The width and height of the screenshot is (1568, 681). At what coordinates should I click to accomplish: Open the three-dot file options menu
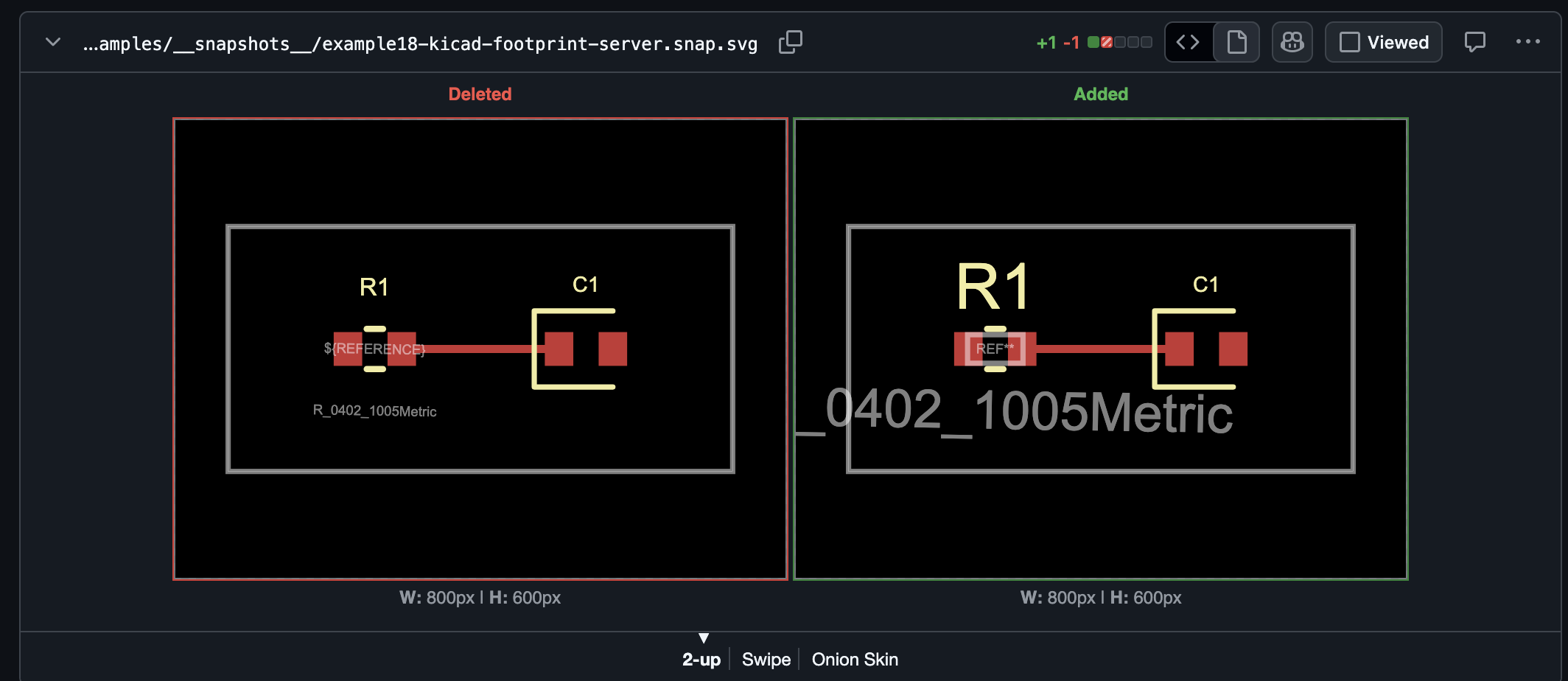coord(1527,42)
